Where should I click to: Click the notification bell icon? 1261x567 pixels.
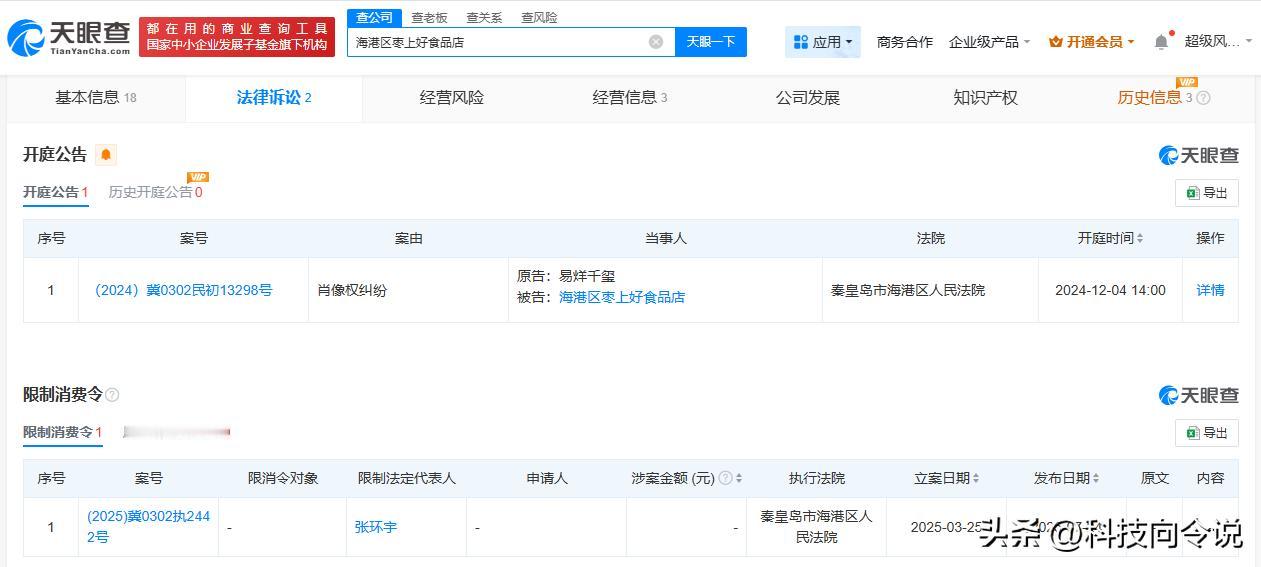click(x=1161, y=42)
